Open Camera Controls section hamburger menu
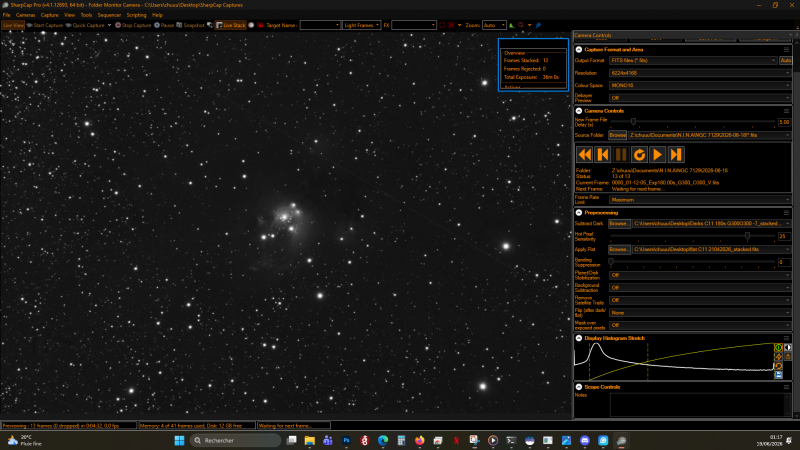 [786, 111]
